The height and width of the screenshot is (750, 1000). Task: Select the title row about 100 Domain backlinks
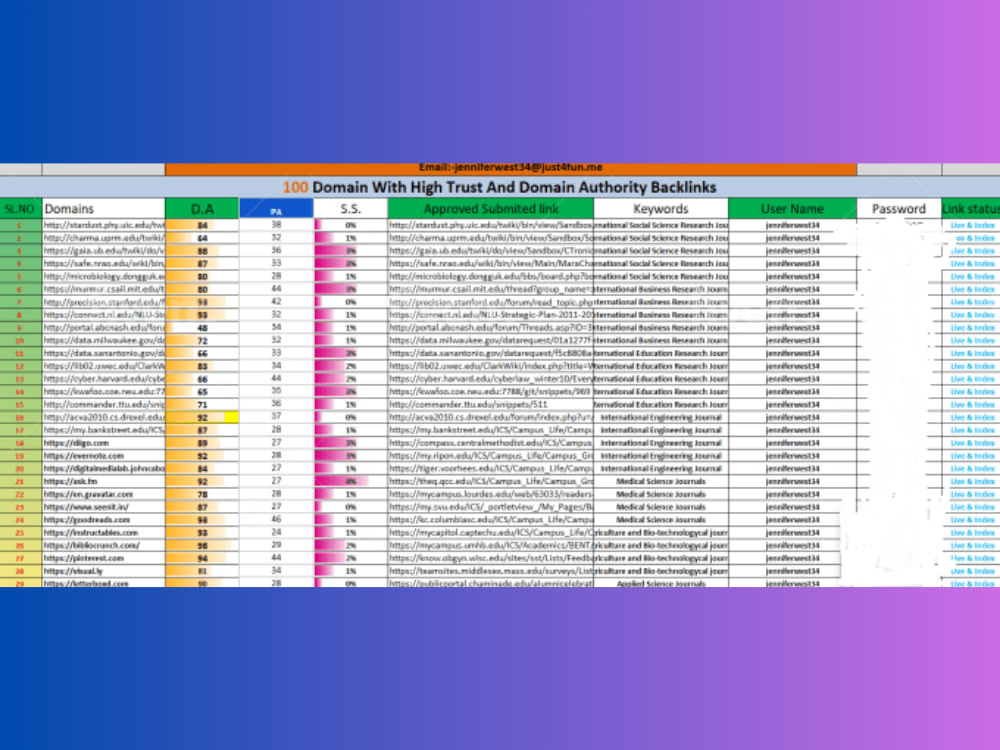pos(500,187)
